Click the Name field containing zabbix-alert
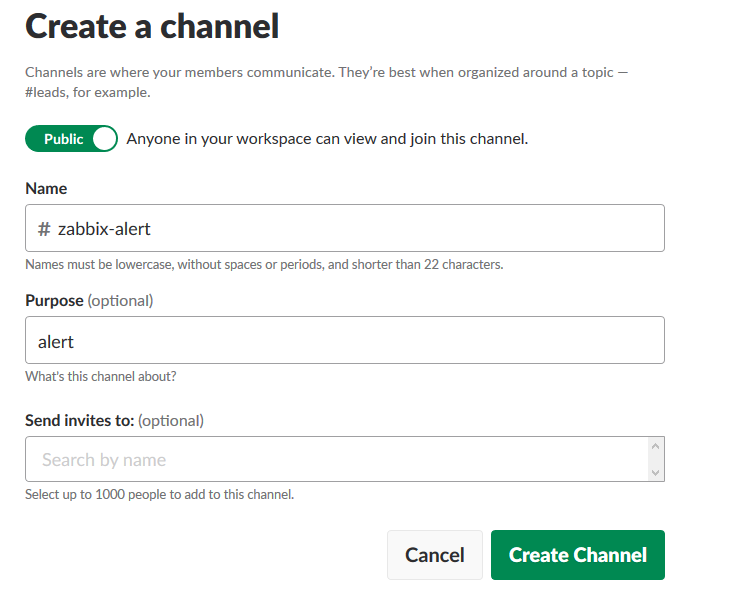 [345, 228]
